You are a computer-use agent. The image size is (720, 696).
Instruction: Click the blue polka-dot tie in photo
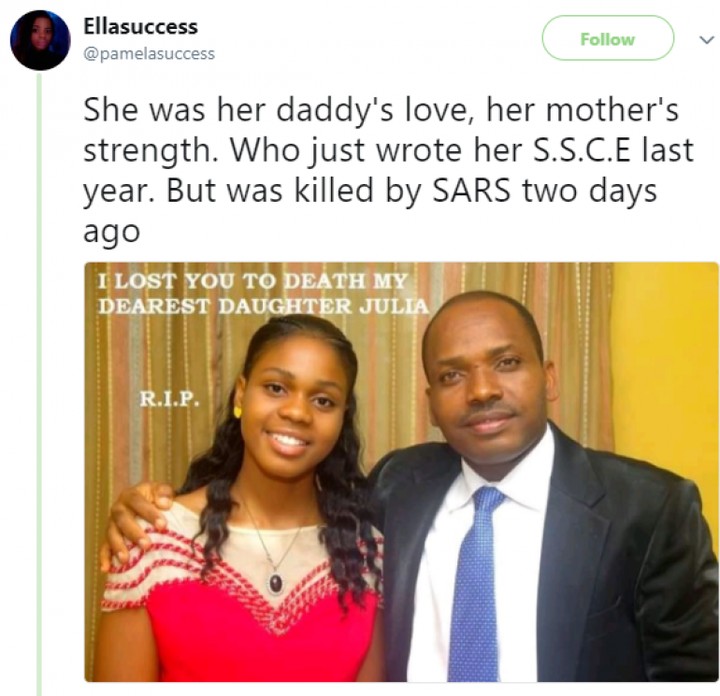click(x=479, y=580)
